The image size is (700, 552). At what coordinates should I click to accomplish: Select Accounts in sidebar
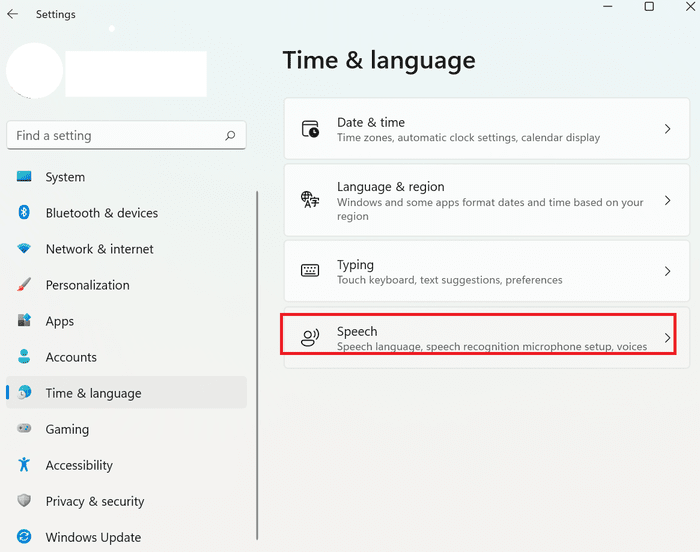(x=126, y=357)
